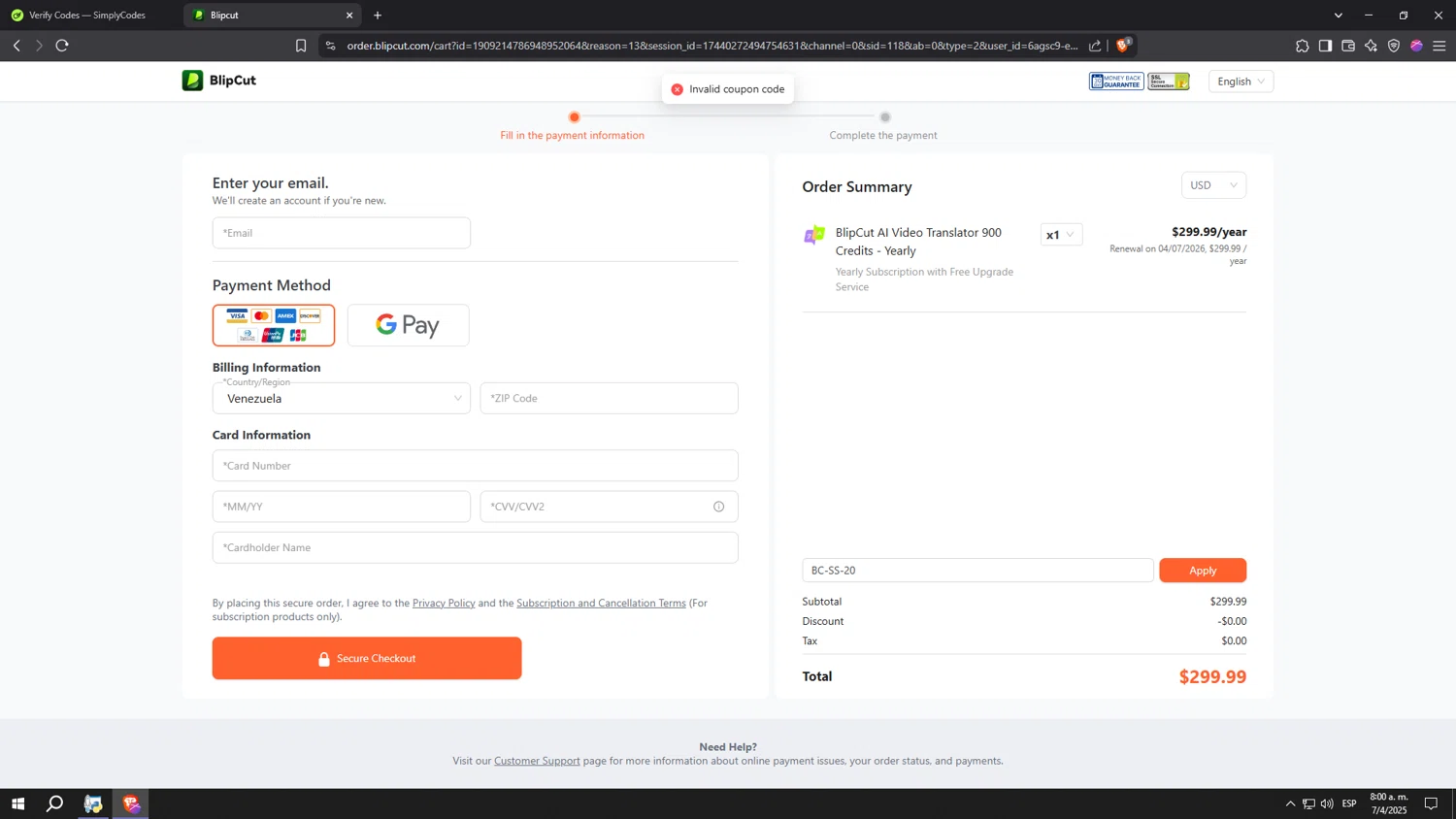
Task: Open the volume control in system tray
Action: pyautogui.click(x=1327, y=803)
